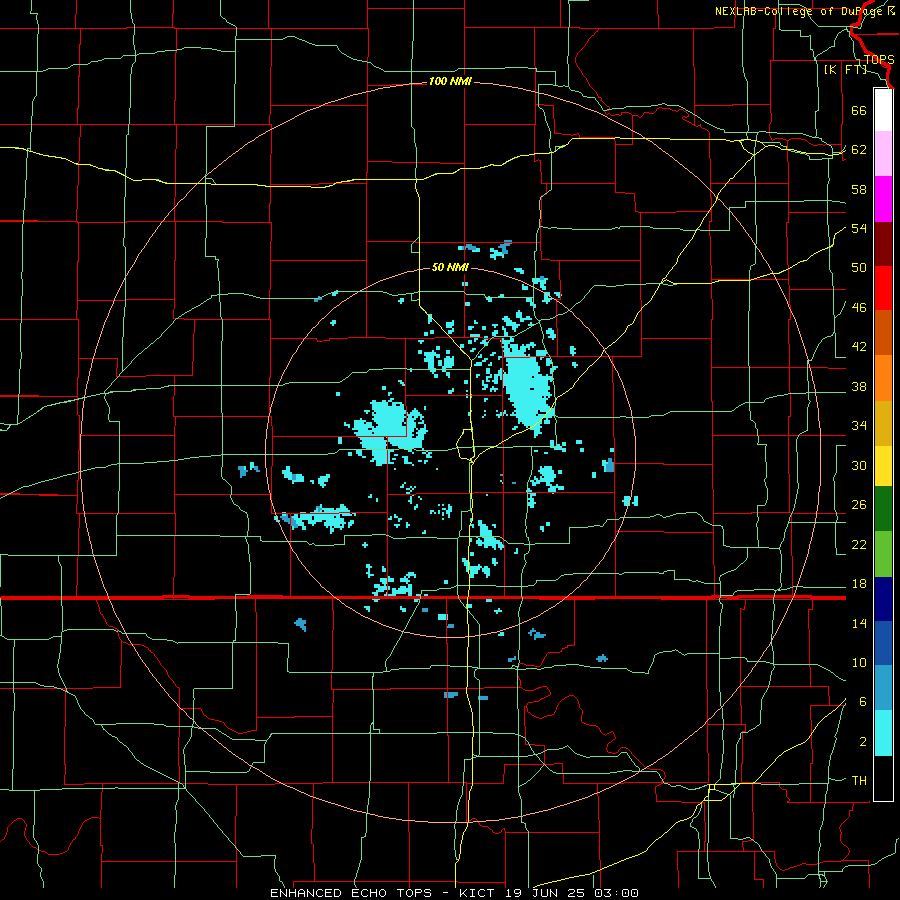Click the '26' legend value
900x900 pixels.
coord(859,505)
